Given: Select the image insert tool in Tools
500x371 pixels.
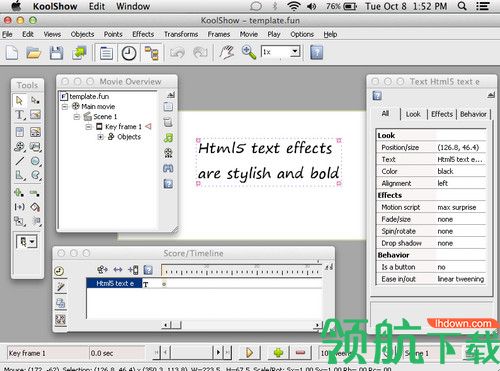Looking at the screenshot, I should click(x=35, y=115).
